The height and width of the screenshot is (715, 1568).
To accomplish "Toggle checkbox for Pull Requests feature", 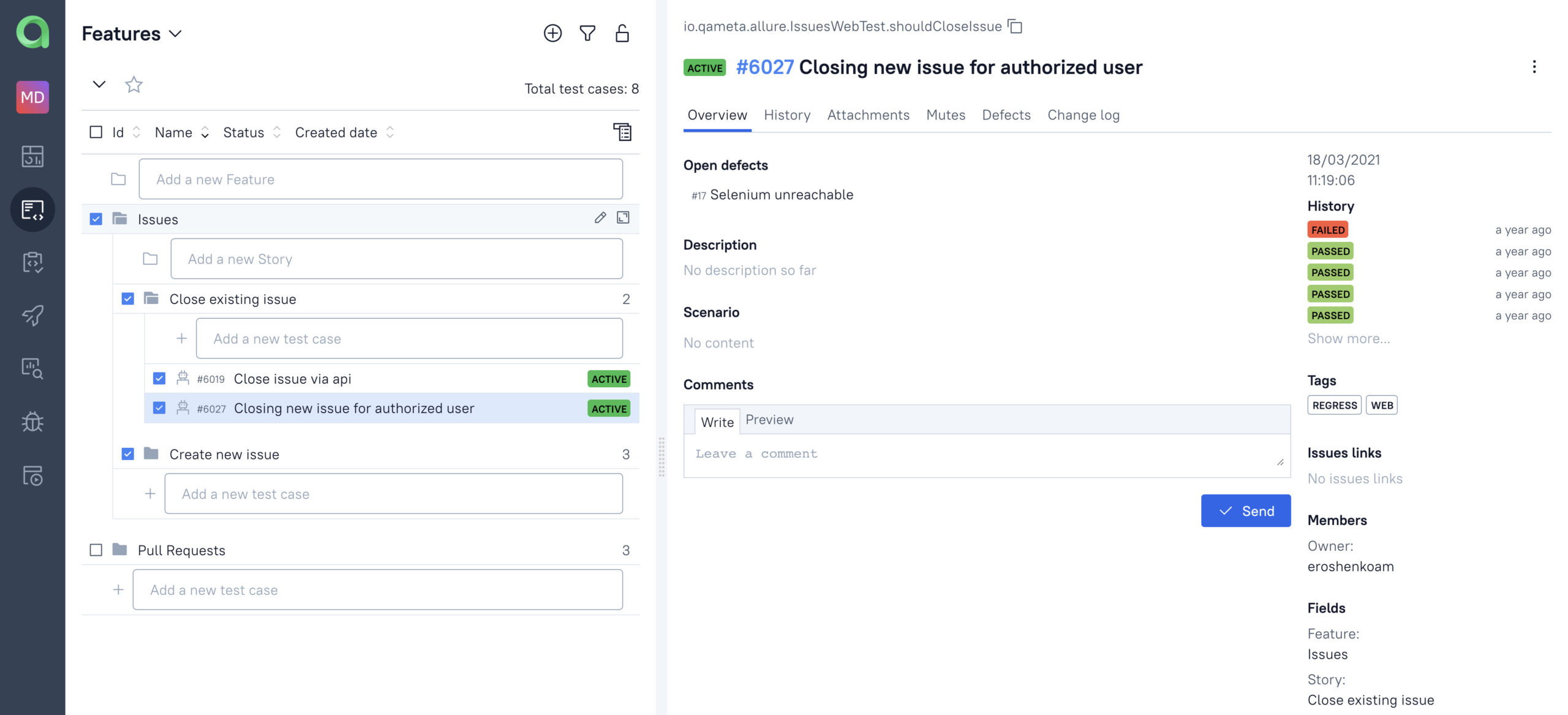I will point(95,549).
